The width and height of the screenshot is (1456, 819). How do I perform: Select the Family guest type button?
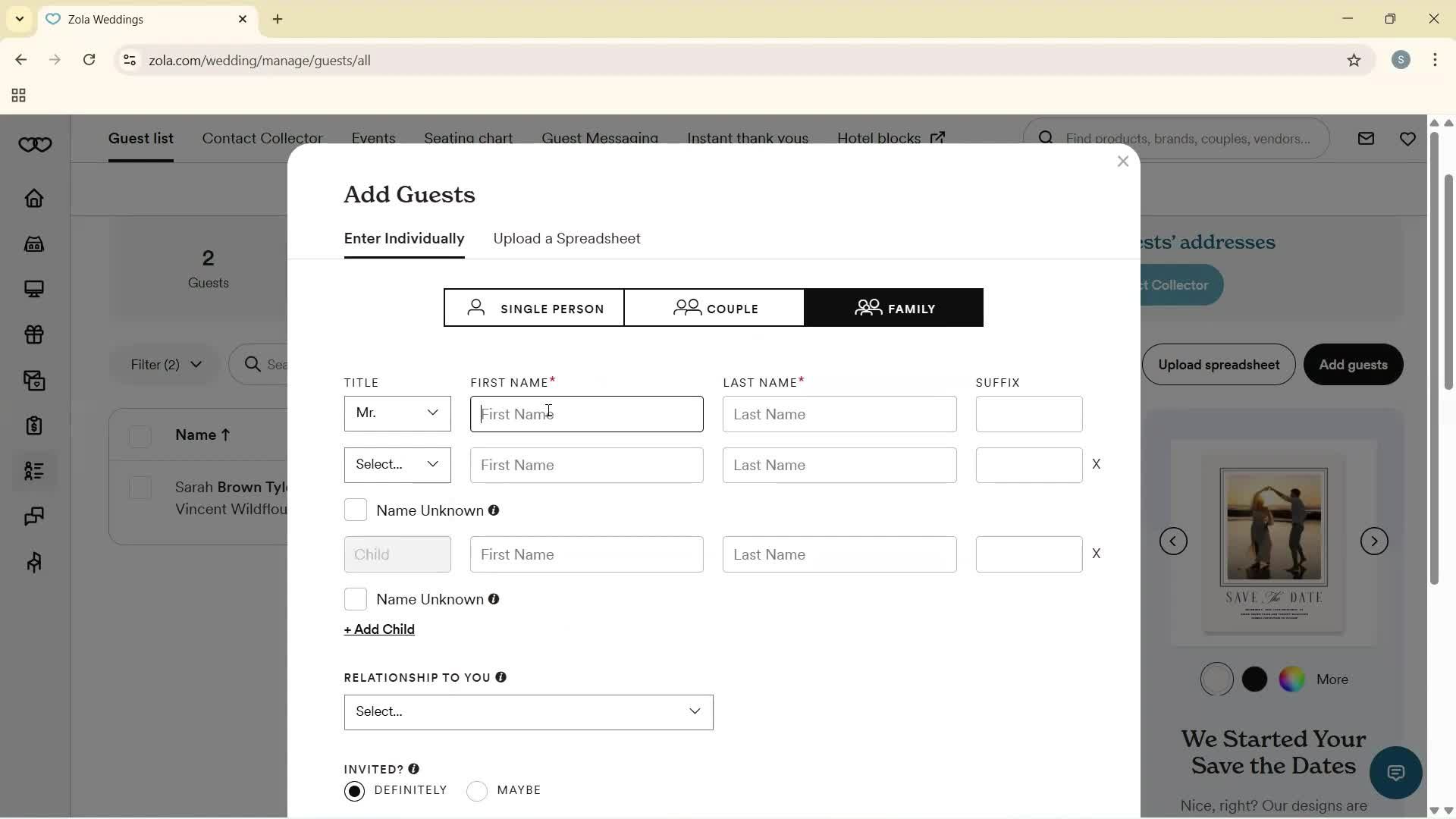(894, 308)
